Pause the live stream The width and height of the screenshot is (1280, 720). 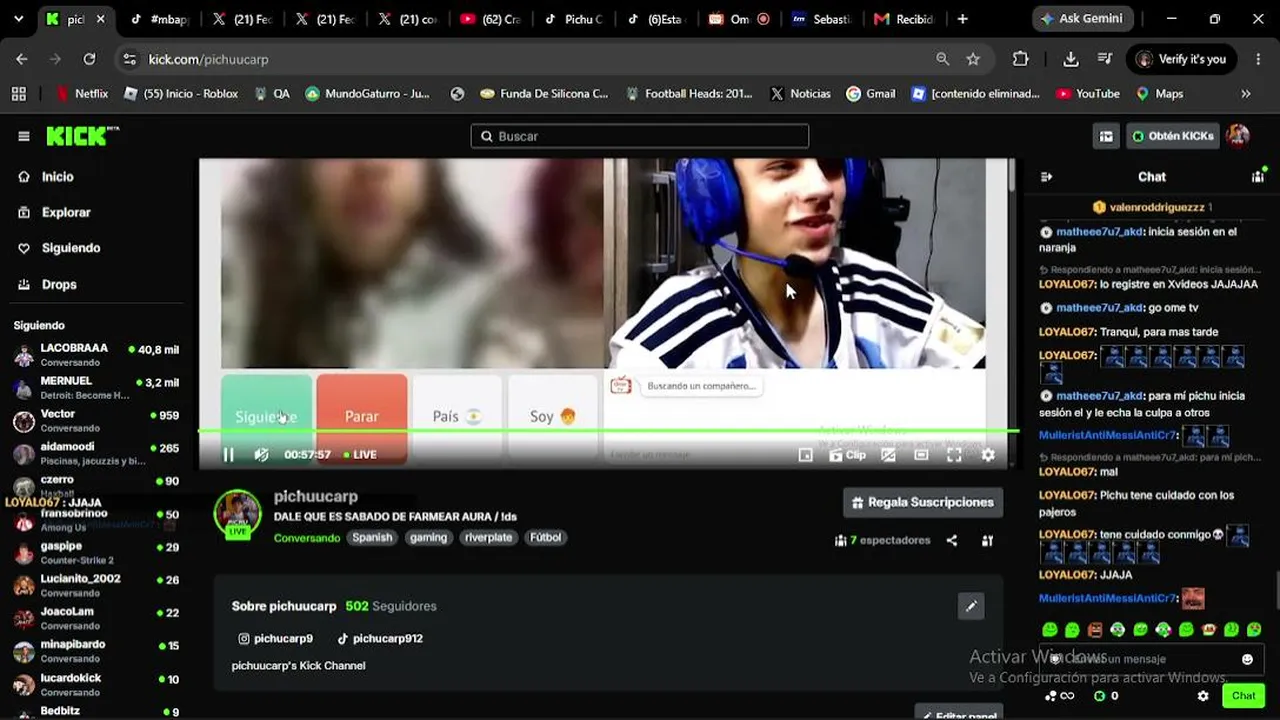pos(228,455)
